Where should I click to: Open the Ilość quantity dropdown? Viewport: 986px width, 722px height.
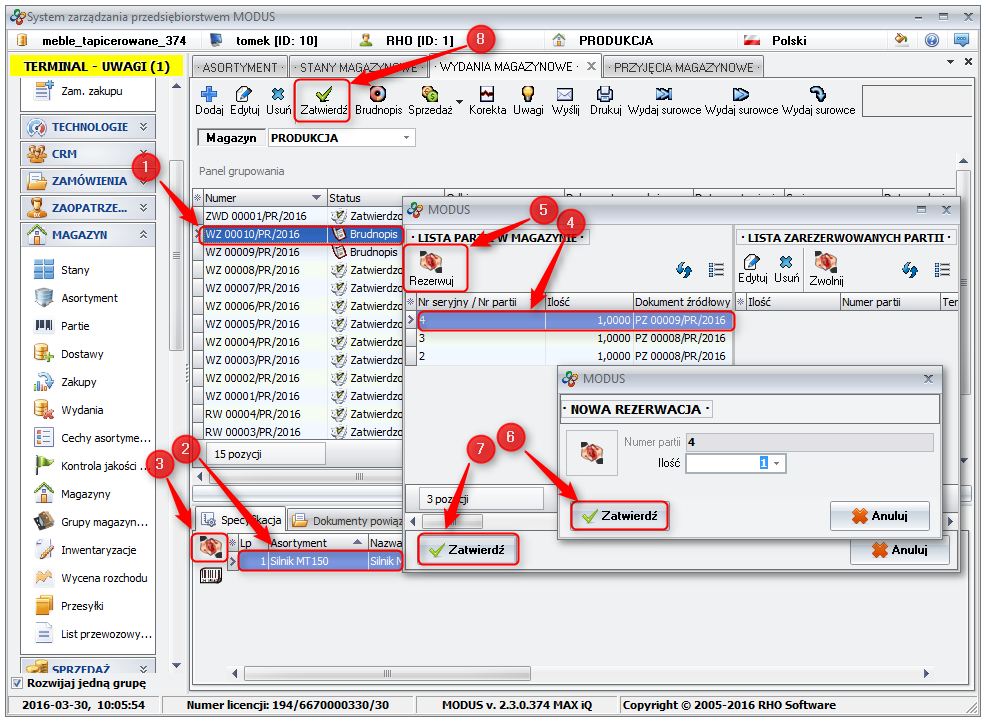[776, 463]
